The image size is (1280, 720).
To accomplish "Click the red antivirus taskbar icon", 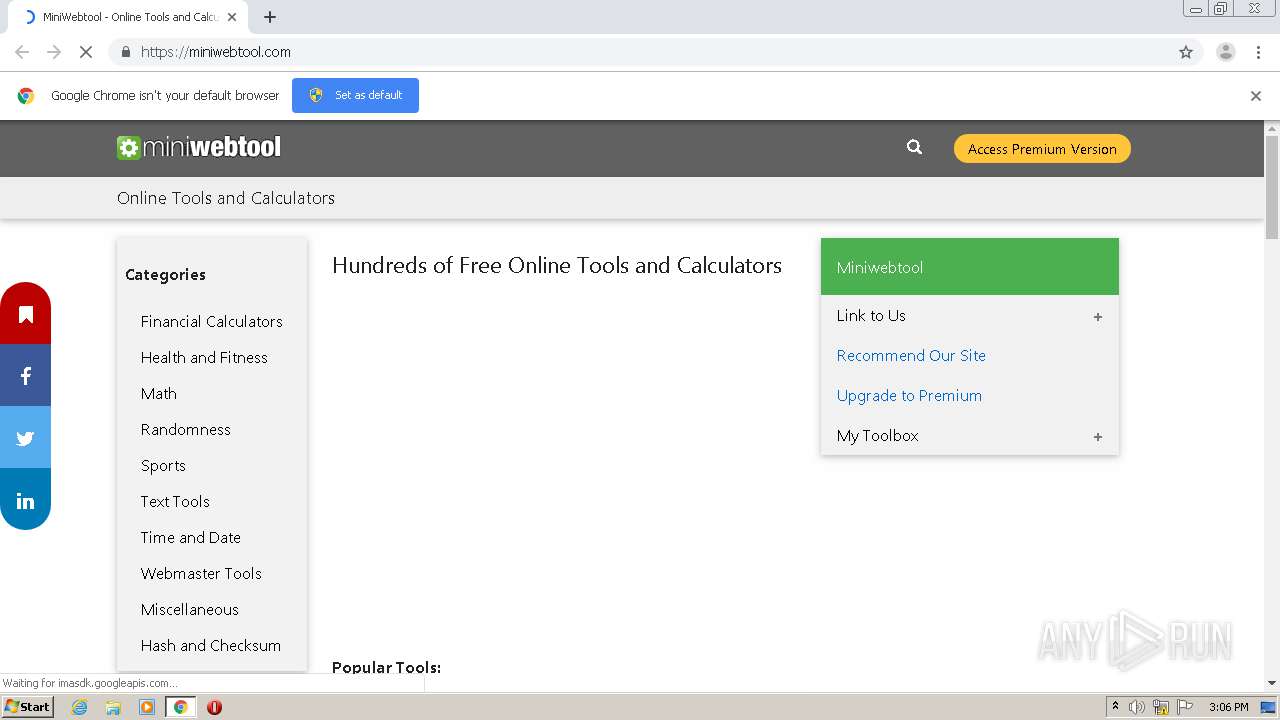I will pos(214,707).
